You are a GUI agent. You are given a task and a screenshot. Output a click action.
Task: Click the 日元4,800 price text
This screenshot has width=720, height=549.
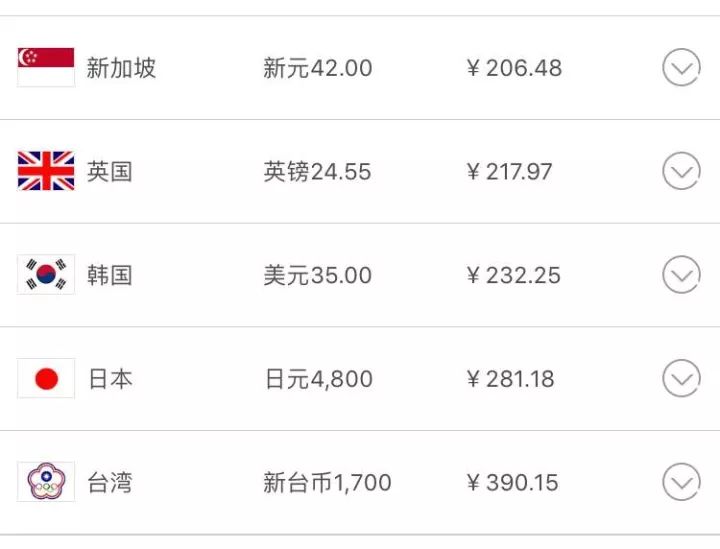click(x=317, y=379)
